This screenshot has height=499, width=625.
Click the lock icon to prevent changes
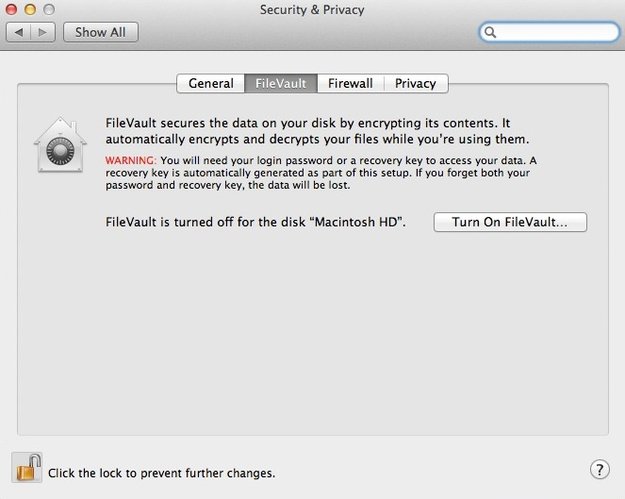pos(28,468)
